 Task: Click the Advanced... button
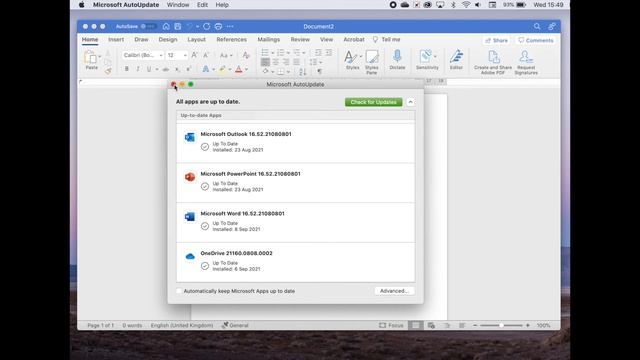point(394,291)
